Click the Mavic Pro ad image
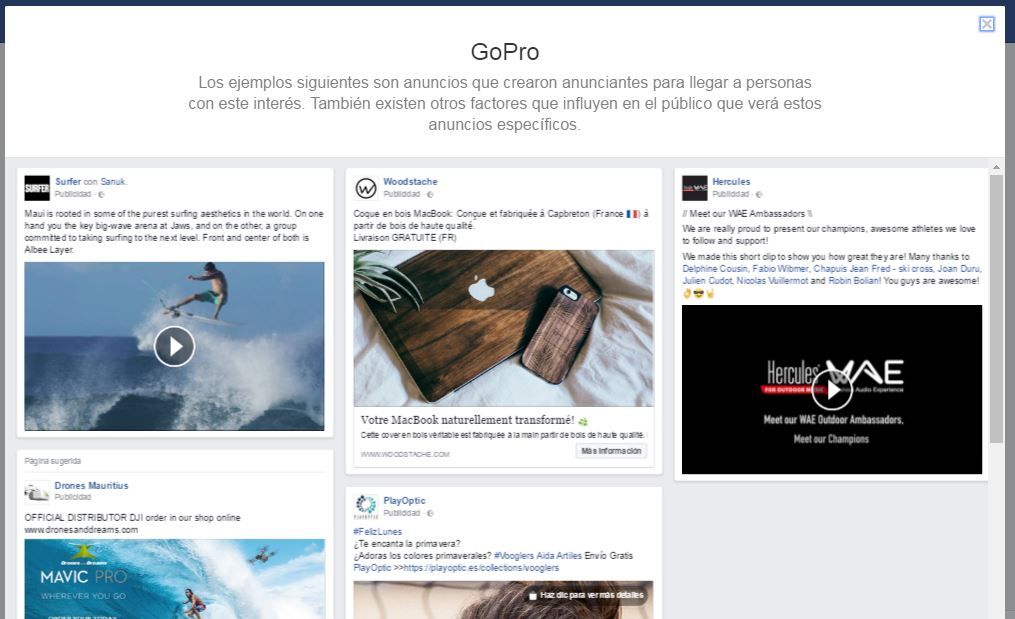Screen dimensions: 1015x619 (x=174, y=579)
